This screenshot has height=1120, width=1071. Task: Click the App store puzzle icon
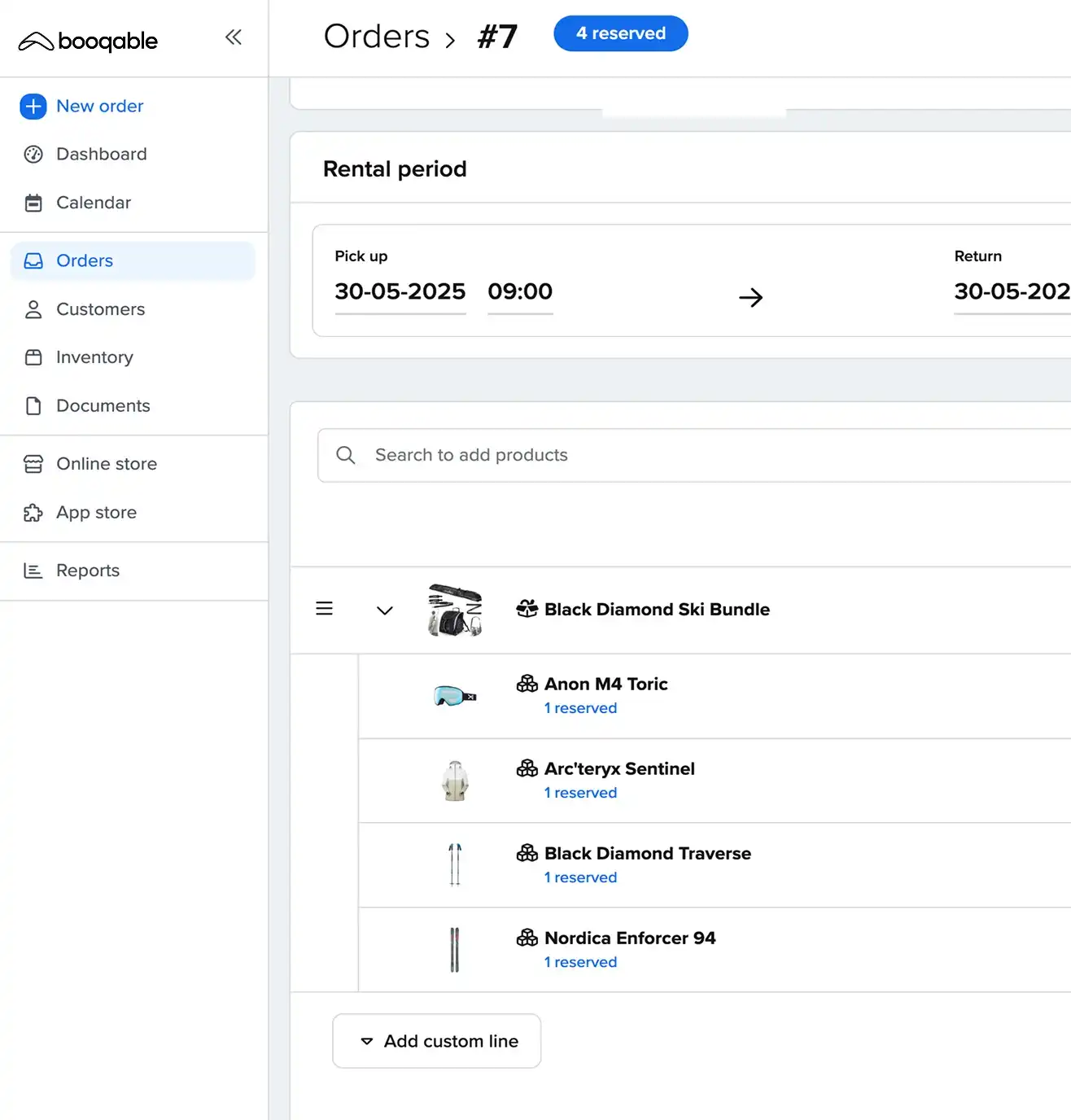tap(33, 513)
